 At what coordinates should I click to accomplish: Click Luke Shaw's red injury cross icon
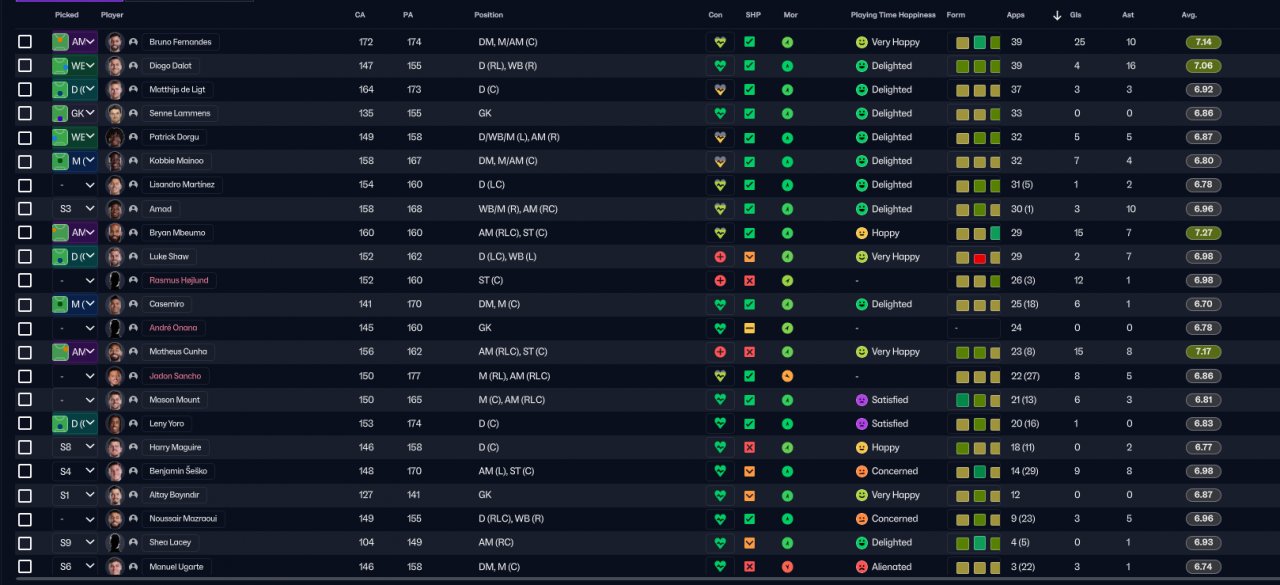(719, 257)
